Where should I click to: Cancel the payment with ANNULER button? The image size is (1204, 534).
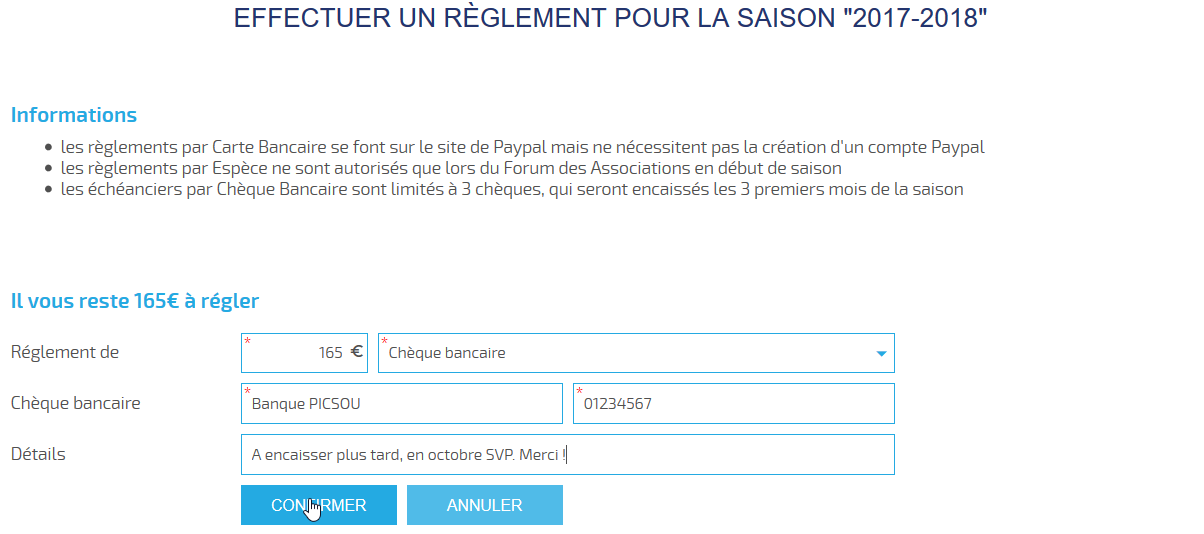pos(485,505)
